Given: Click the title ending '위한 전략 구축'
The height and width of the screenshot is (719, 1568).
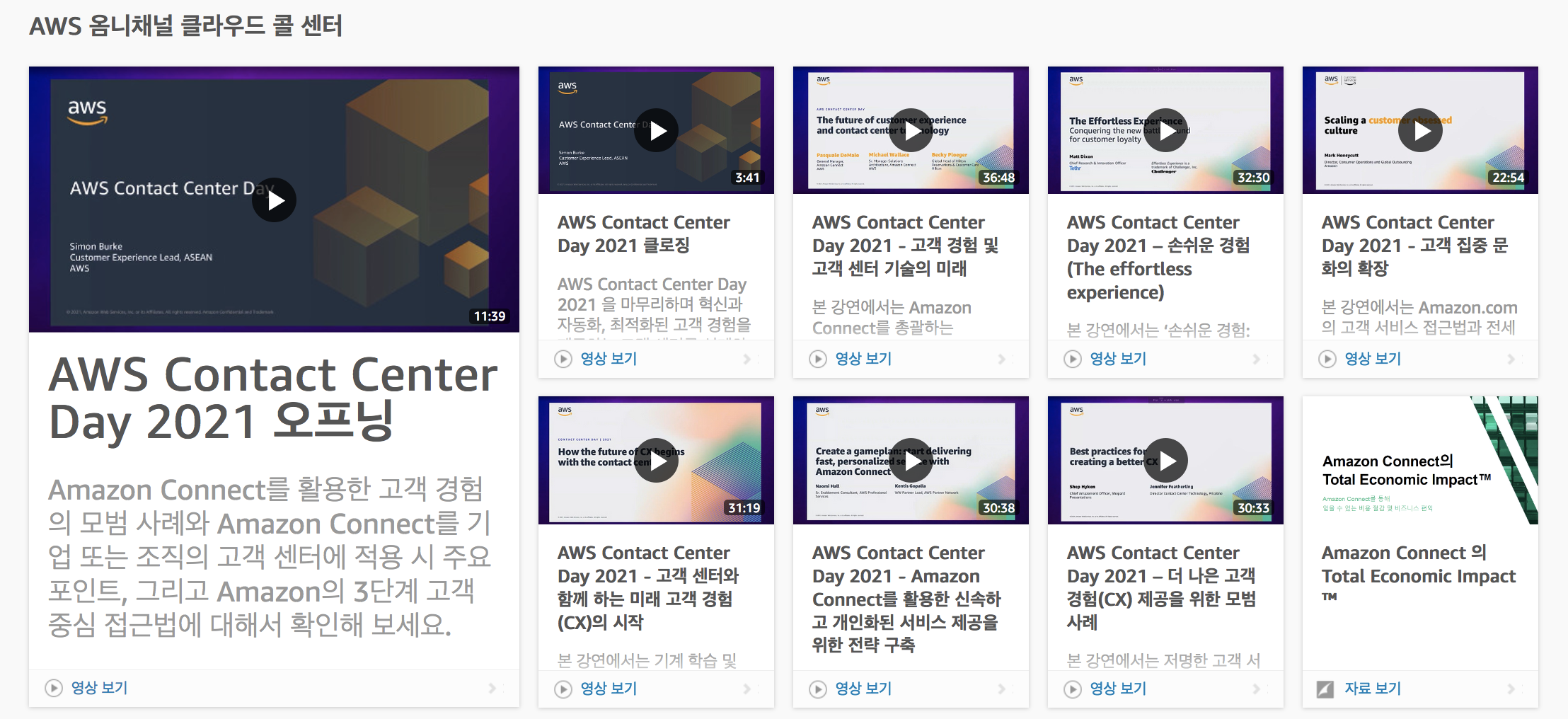Looking at the screenshot, I should point(906,599).
